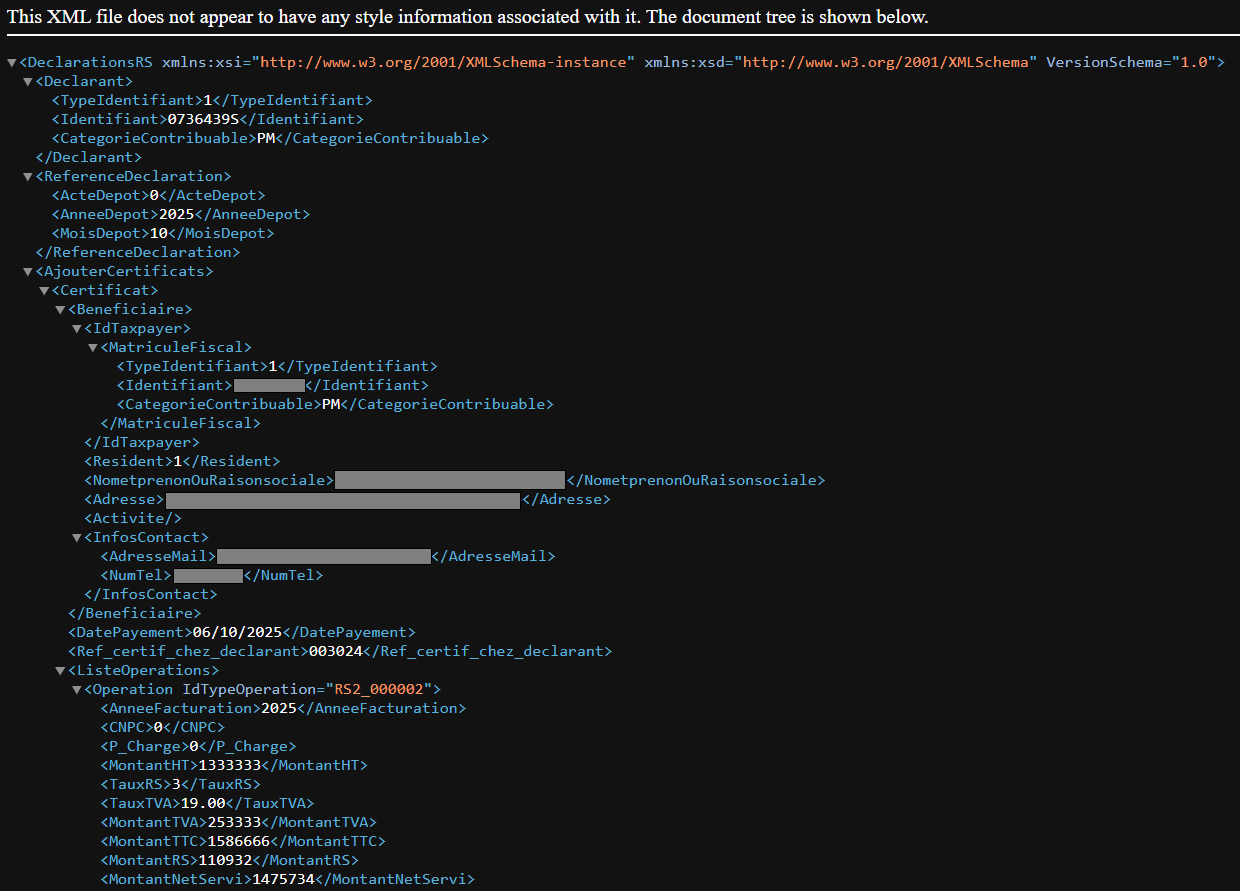Click the DatePayement value 06/10/2025

[238, 633]
